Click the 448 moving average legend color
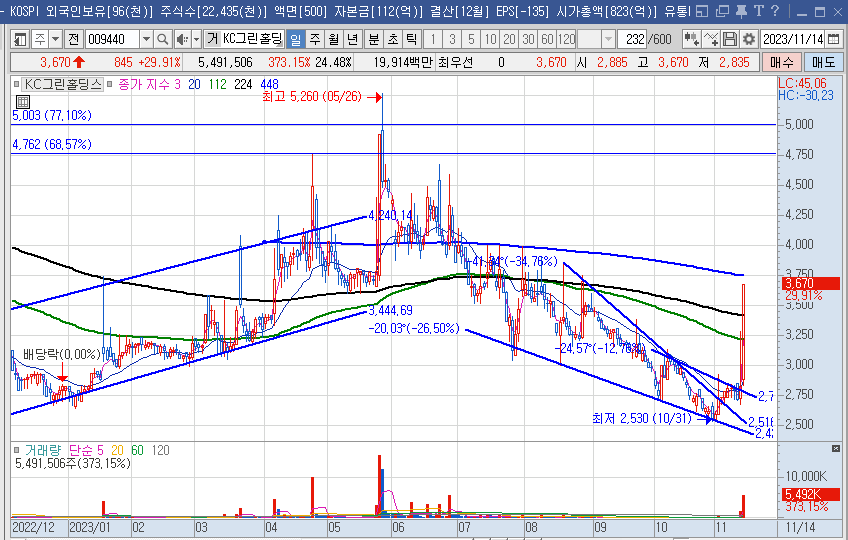Screen dimensions: 848x540 pos(269,84)
